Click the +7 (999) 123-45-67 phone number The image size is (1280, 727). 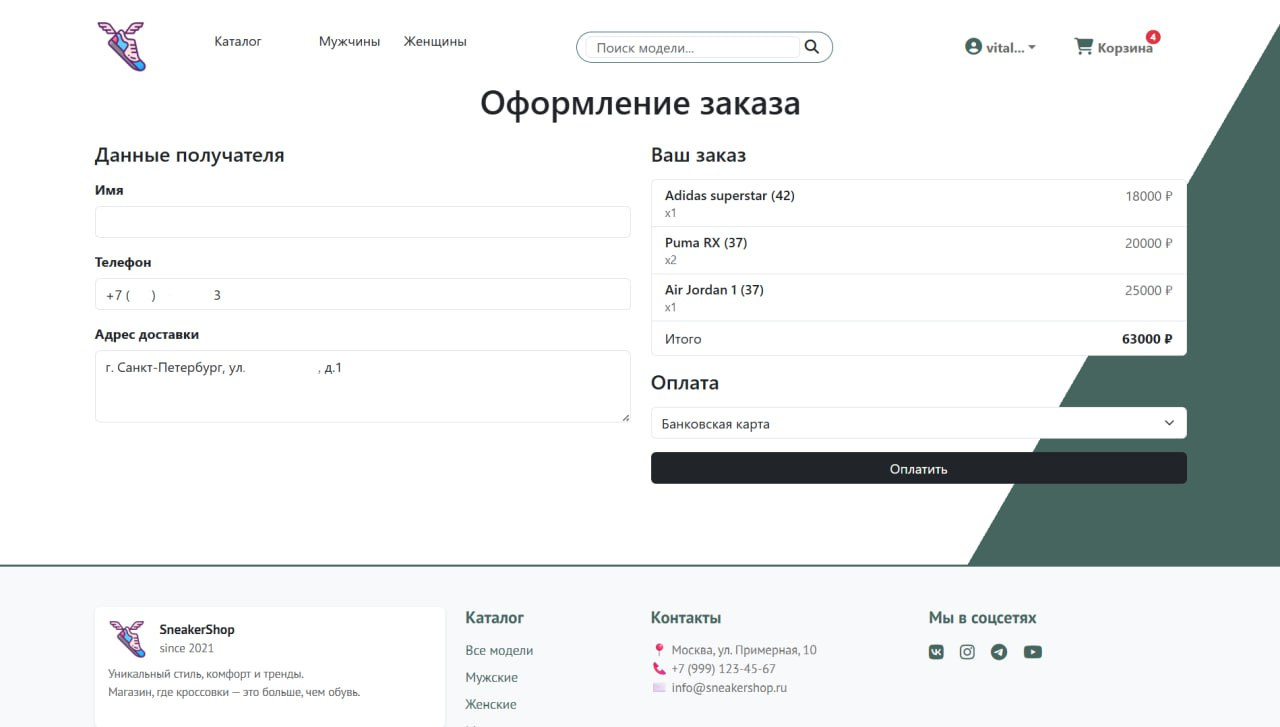coord(723,669)
